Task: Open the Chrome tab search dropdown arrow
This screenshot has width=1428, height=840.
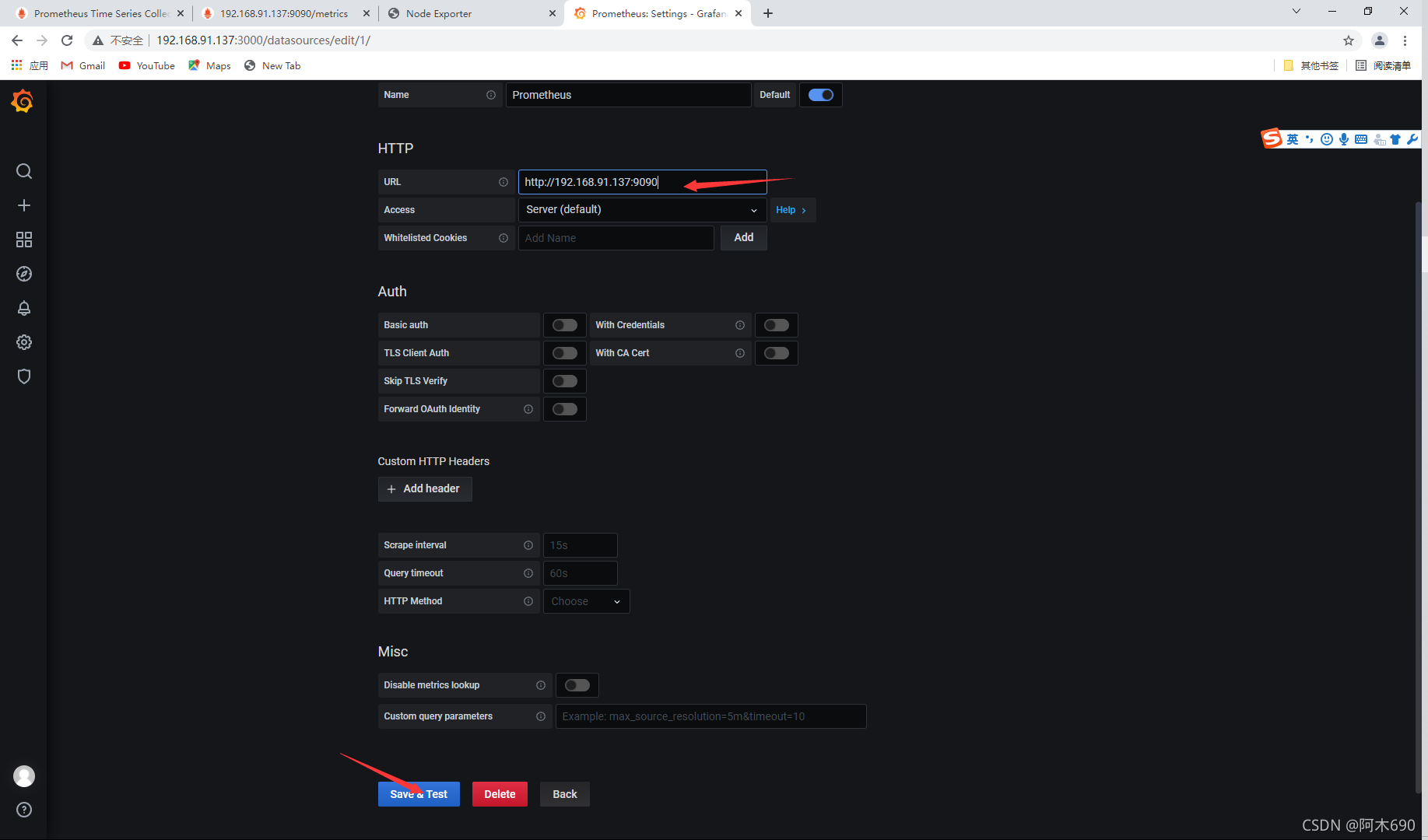Action: 1296,12
